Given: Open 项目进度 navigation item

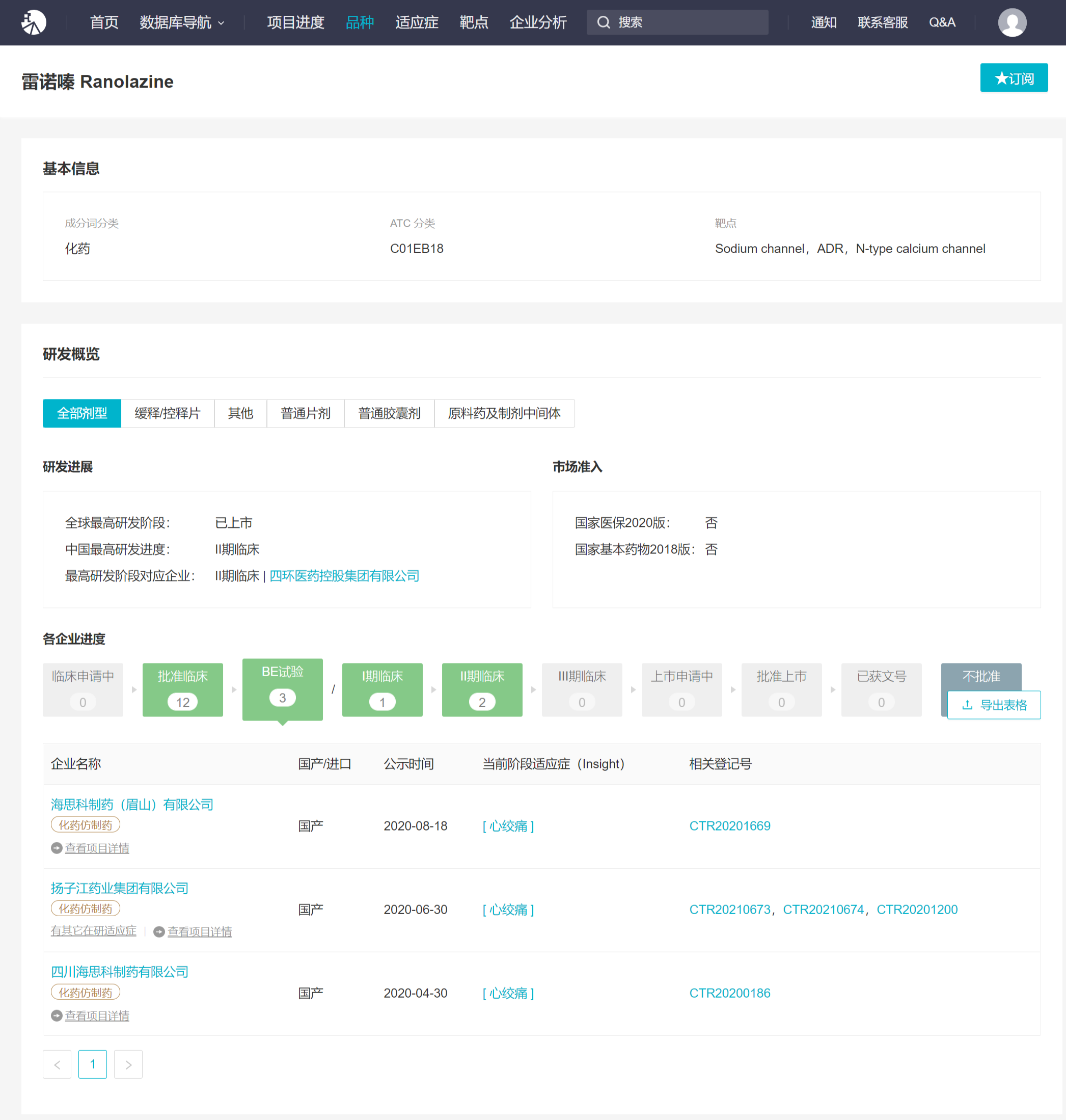Looking at the screenshot, I should tap(295, 22).
